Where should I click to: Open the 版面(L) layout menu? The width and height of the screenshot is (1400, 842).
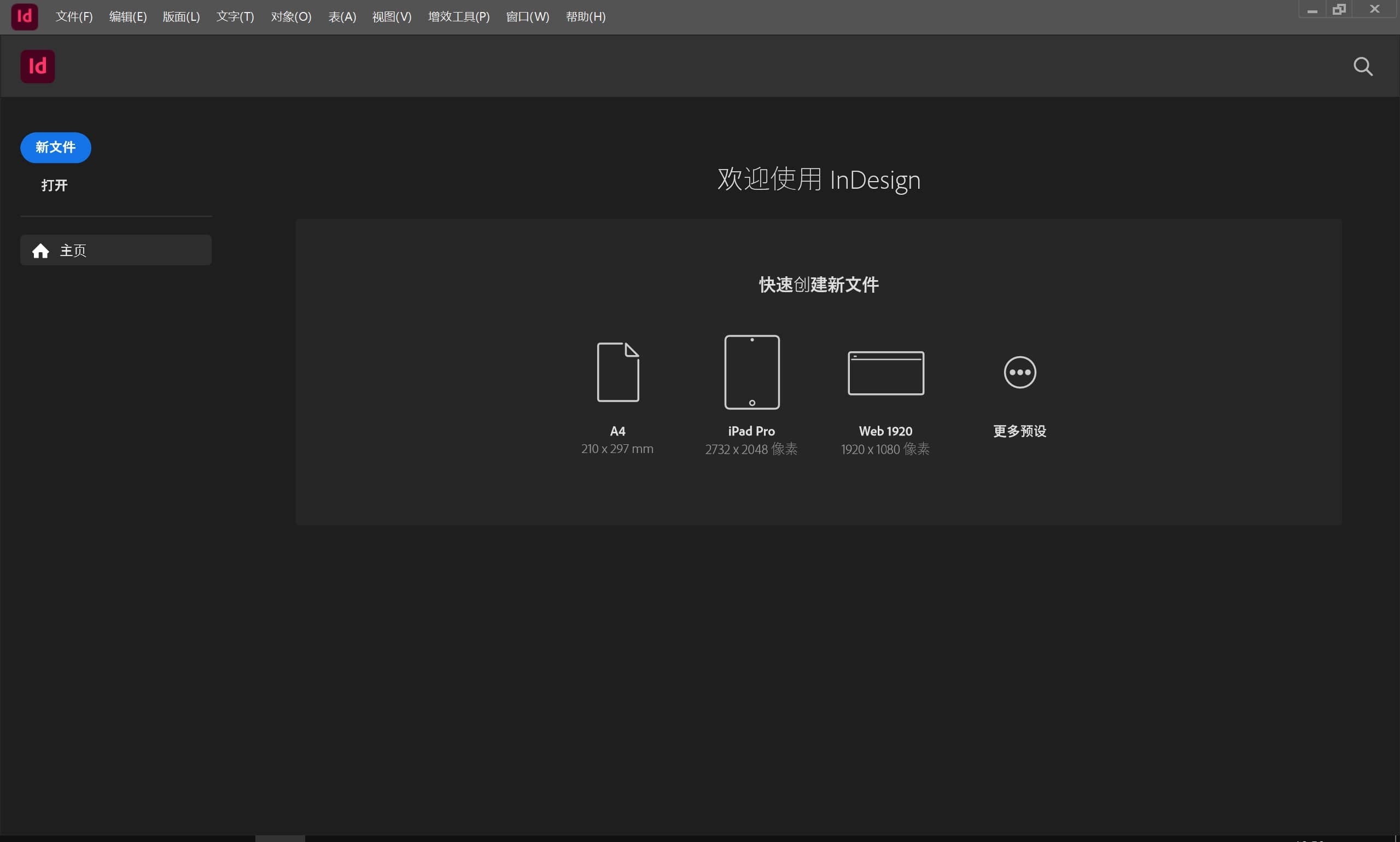click(181, 16)
